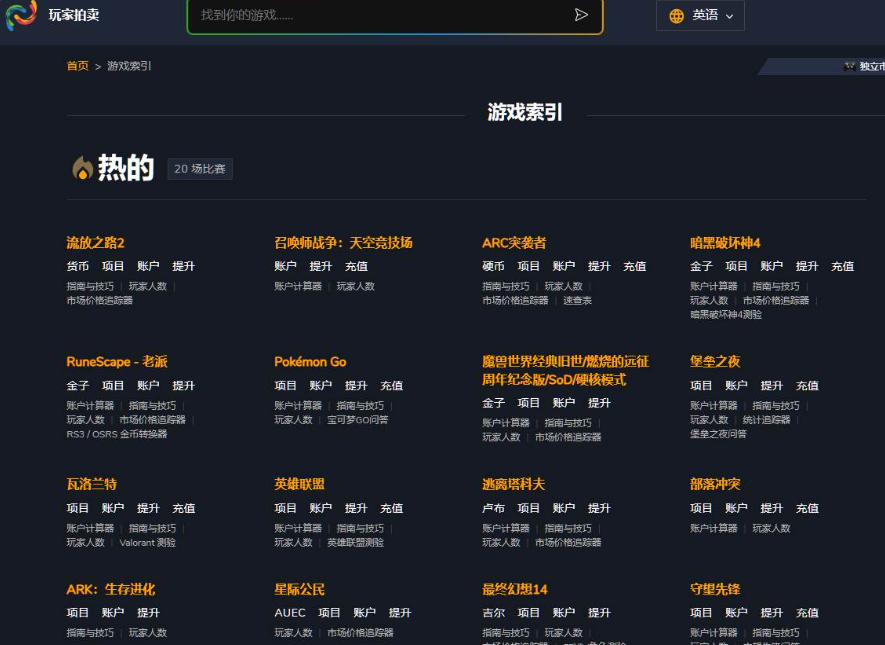The width and height of the screenshot is (885, 645).
Task: Open ARK：生存进化 game link
Action: click(x=111, y=590)
